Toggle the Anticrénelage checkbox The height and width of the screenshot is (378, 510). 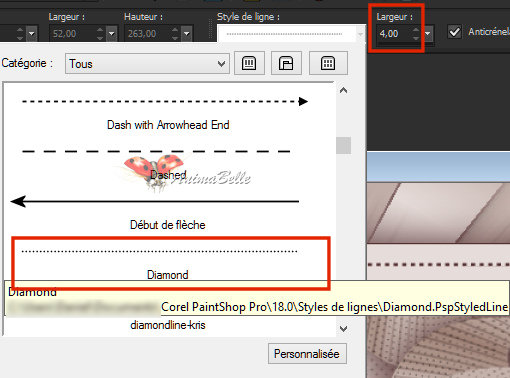coord(455,32)
